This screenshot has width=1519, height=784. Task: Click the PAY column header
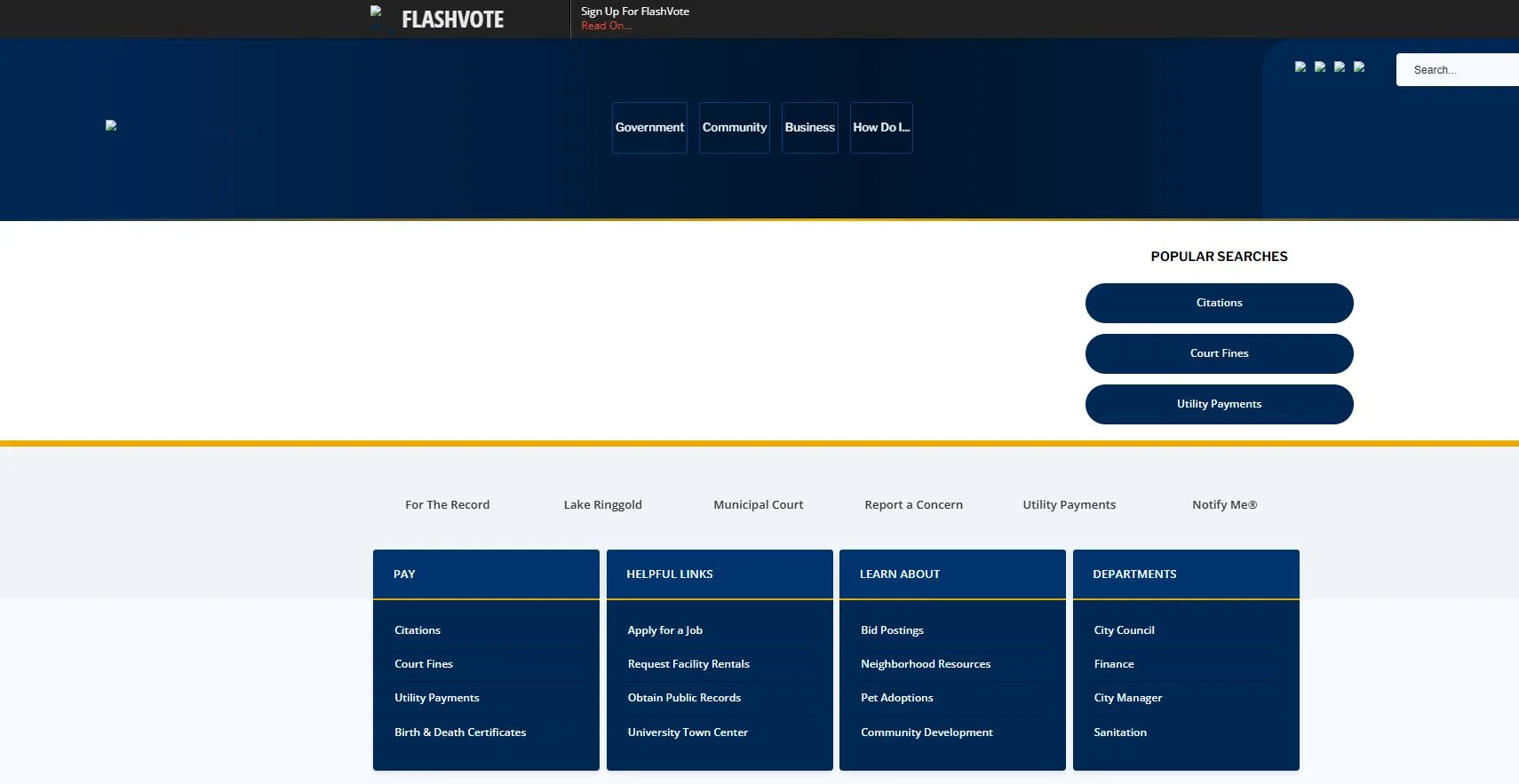coord(486,574)
